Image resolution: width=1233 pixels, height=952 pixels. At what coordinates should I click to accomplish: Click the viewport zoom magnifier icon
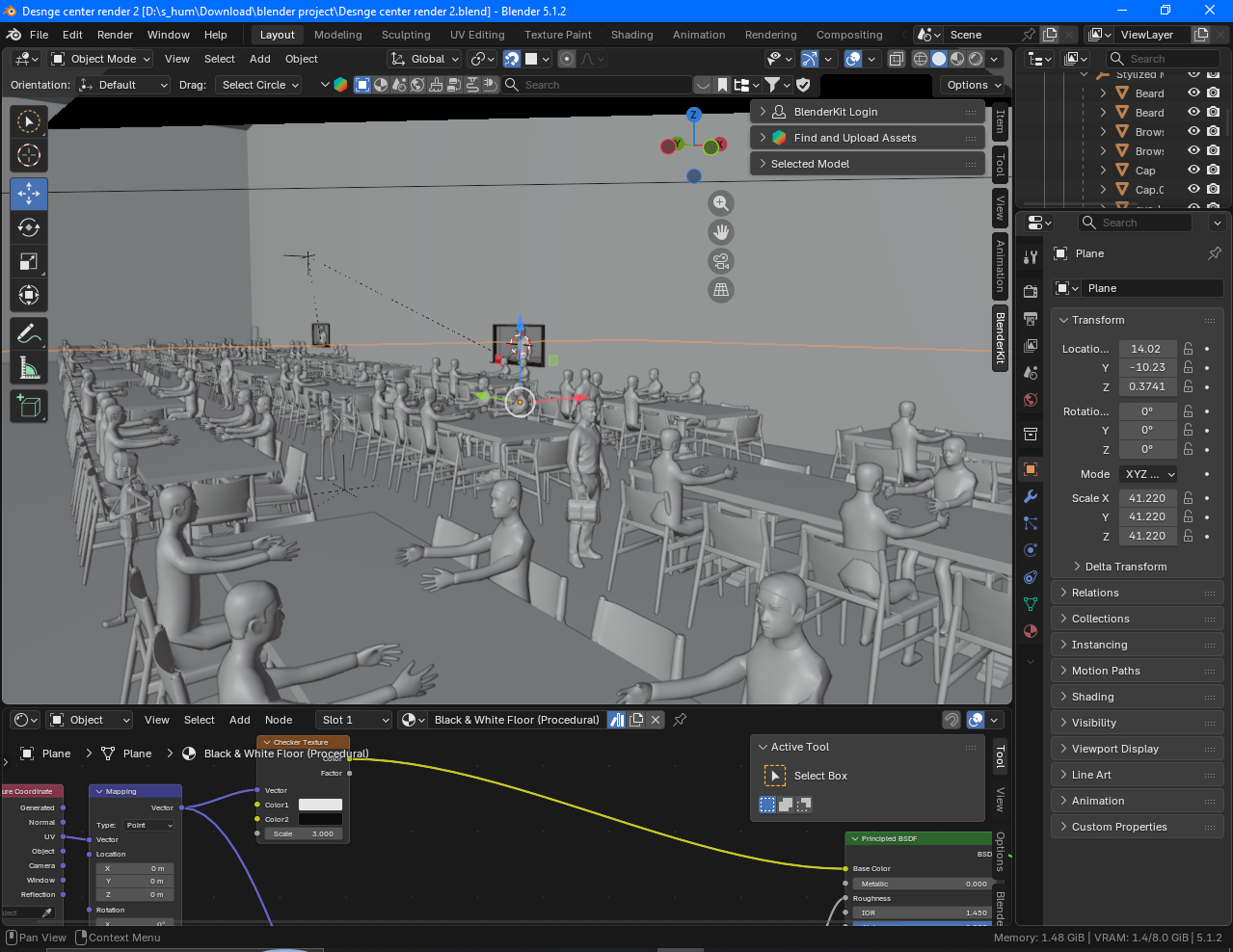(721, 203)
